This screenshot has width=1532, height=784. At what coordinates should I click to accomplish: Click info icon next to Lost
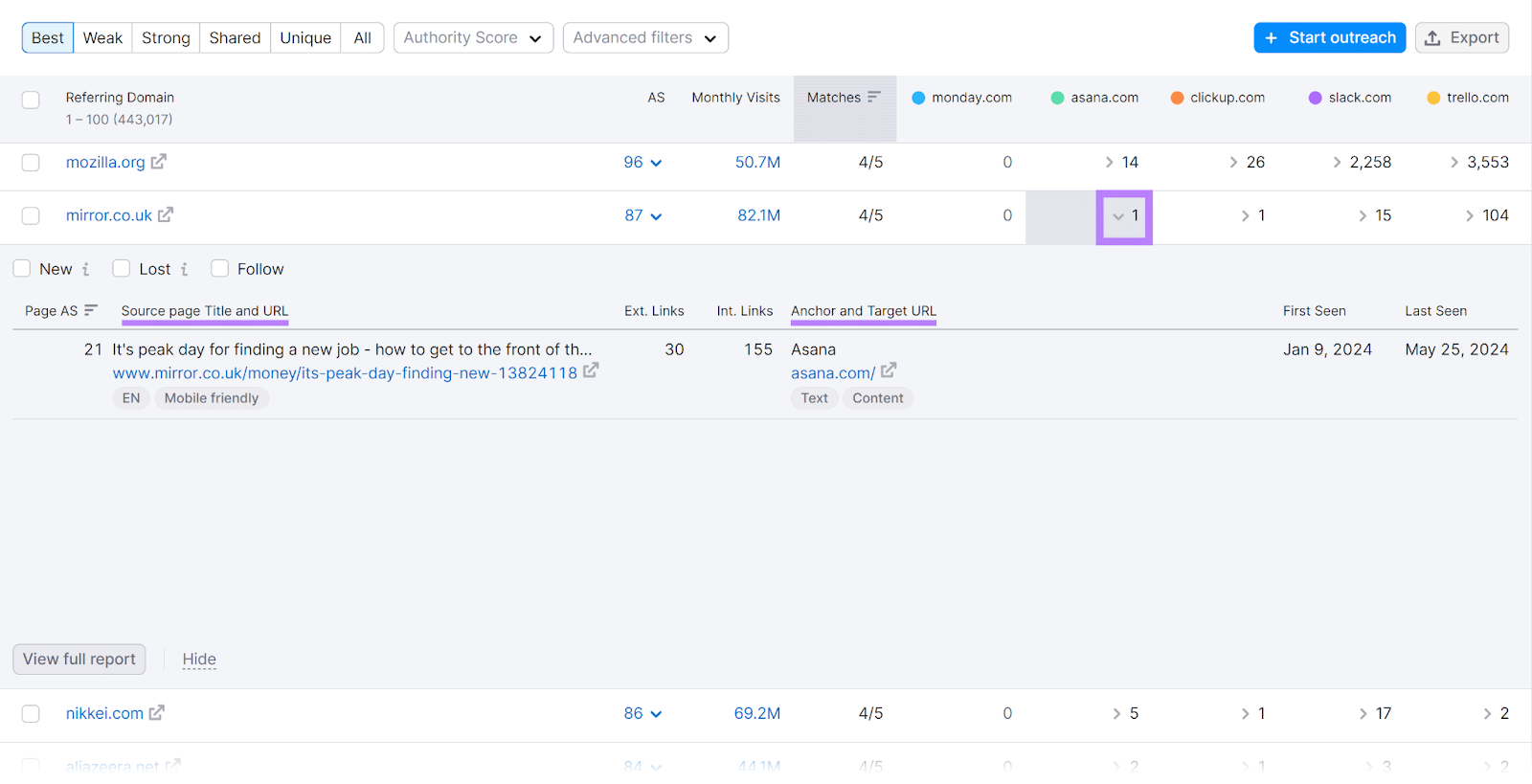184,269
